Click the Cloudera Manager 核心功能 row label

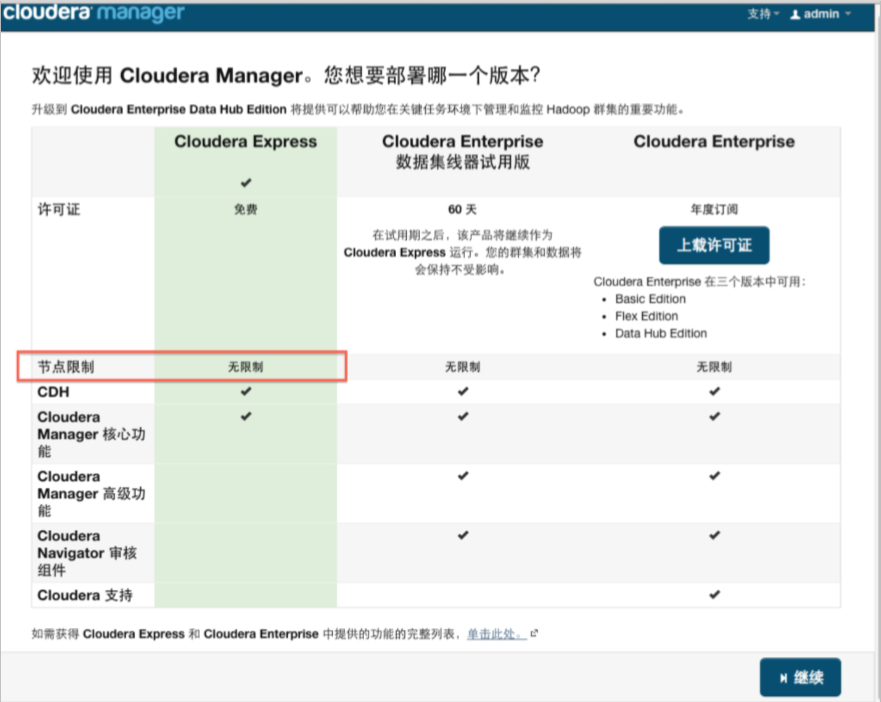(91, 434)
